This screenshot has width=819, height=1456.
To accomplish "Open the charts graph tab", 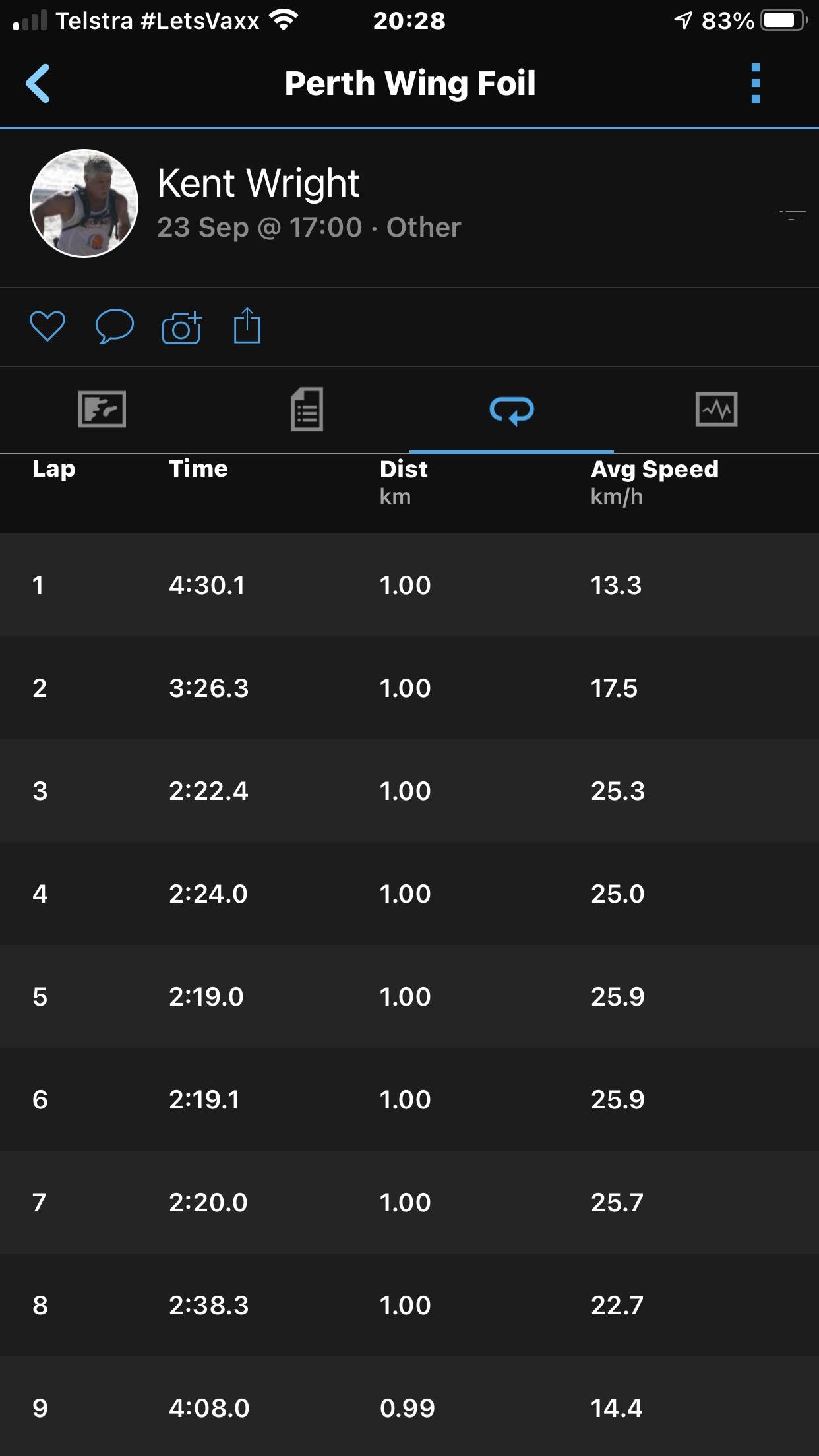I will (x=716, y=409).
